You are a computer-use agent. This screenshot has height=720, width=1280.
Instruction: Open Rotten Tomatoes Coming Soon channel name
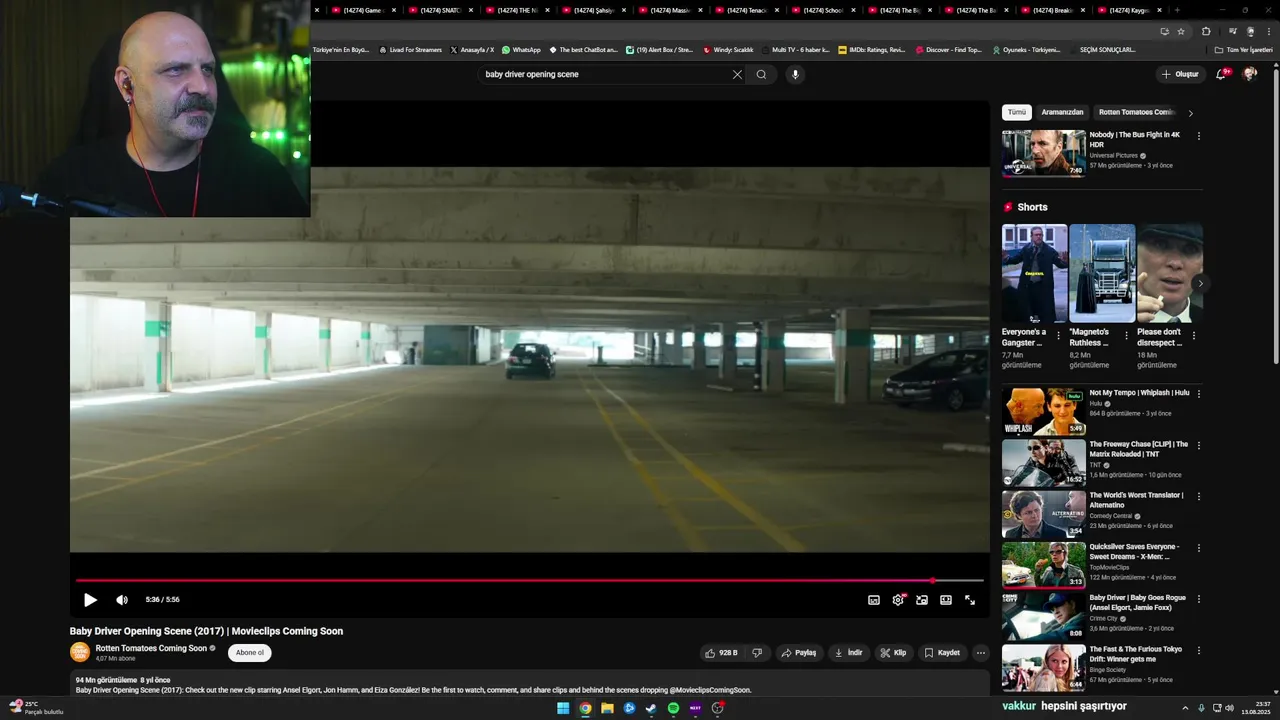pyautogui.click(x=151, y=648)
